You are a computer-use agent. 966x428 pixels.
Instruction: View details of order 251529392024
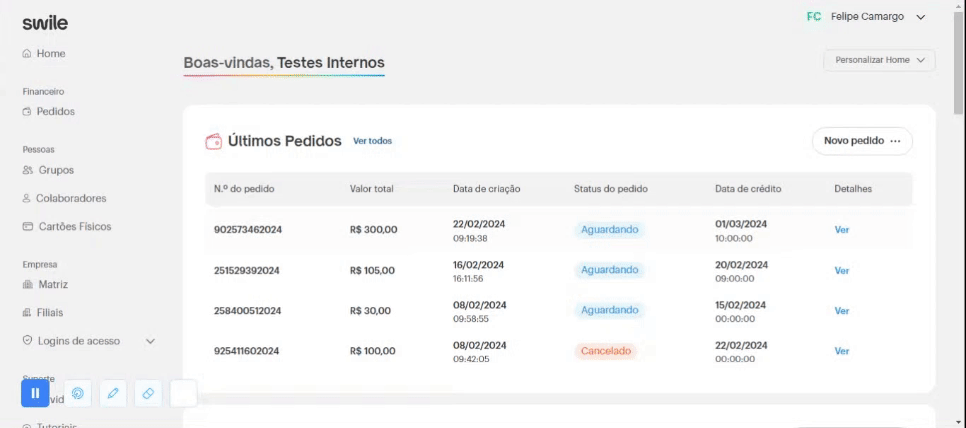[842, 270]
